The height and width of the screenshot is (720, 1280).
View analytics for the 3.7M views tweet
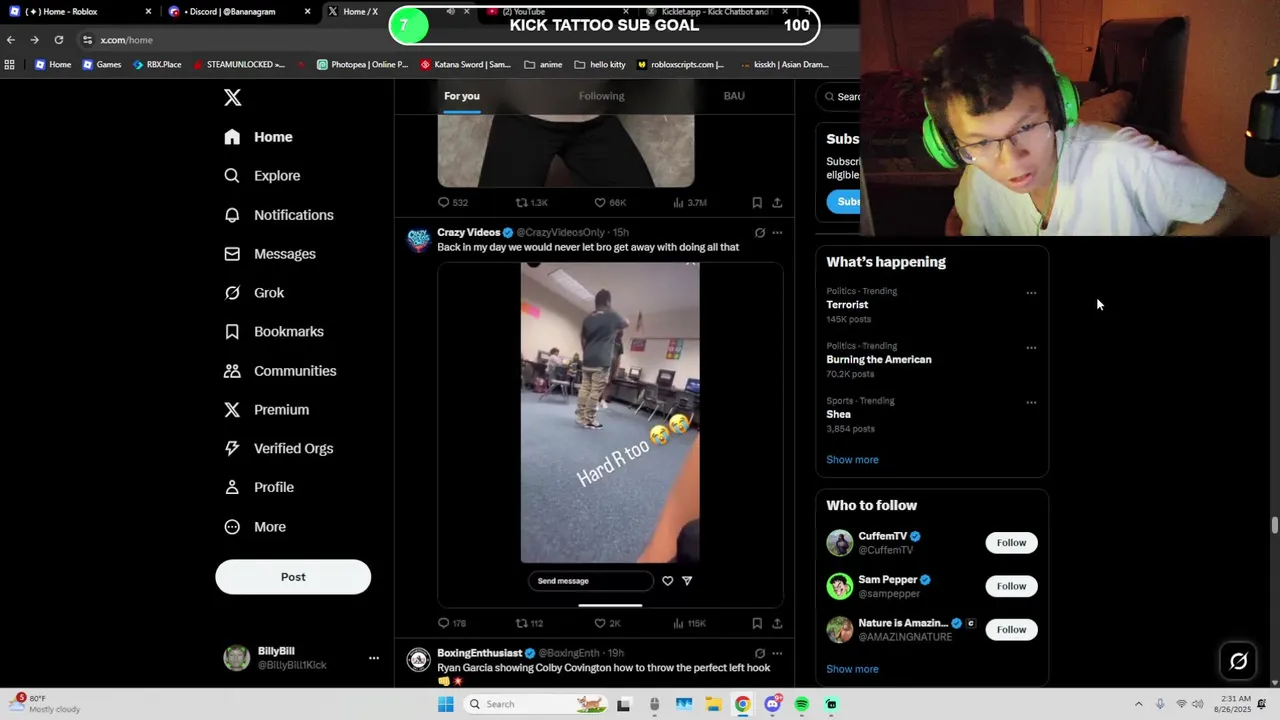[690, 203]
